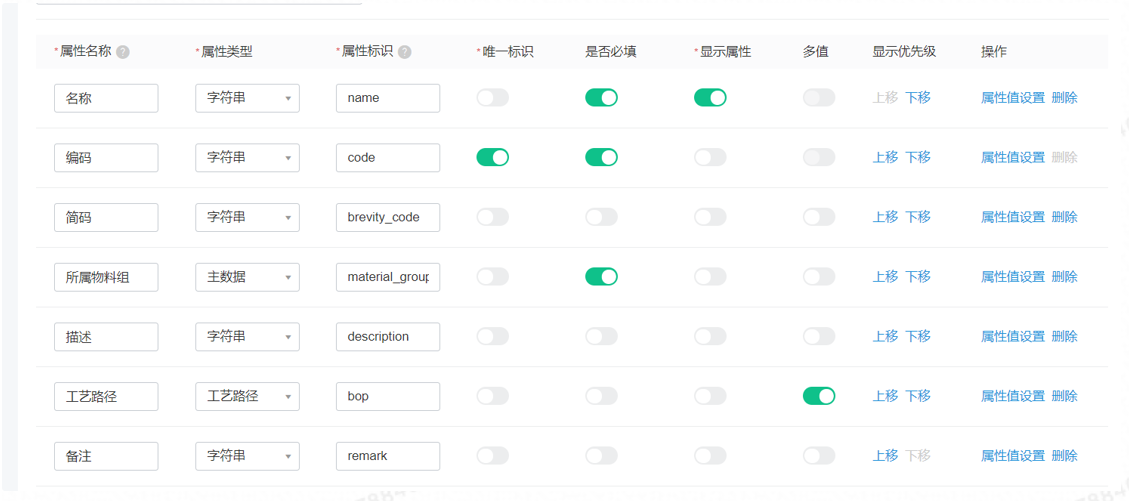The height and width of the screenshot is (501, 1129).
Task: Open 属性类型 dropdown for 备注 row
Action: [x=247, y=456]
